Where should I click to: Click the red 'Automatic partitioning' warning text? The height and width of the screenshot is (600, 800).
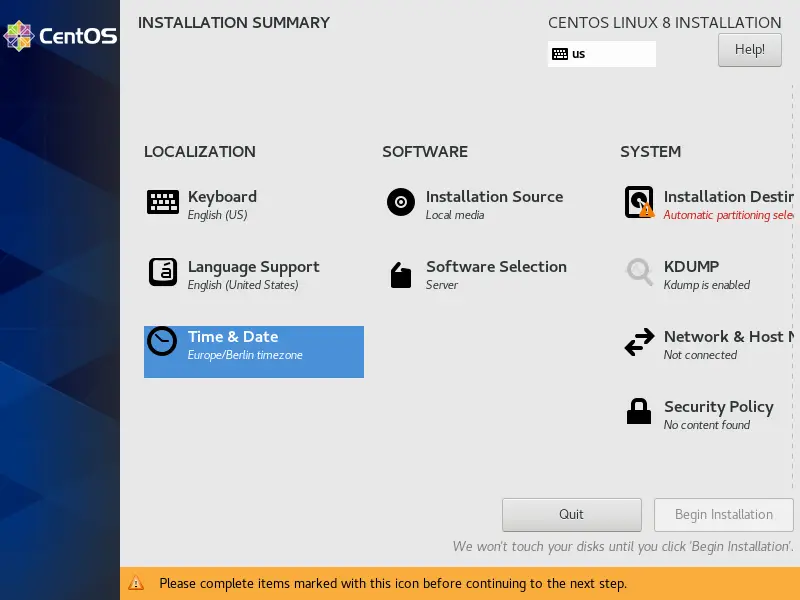729,215
